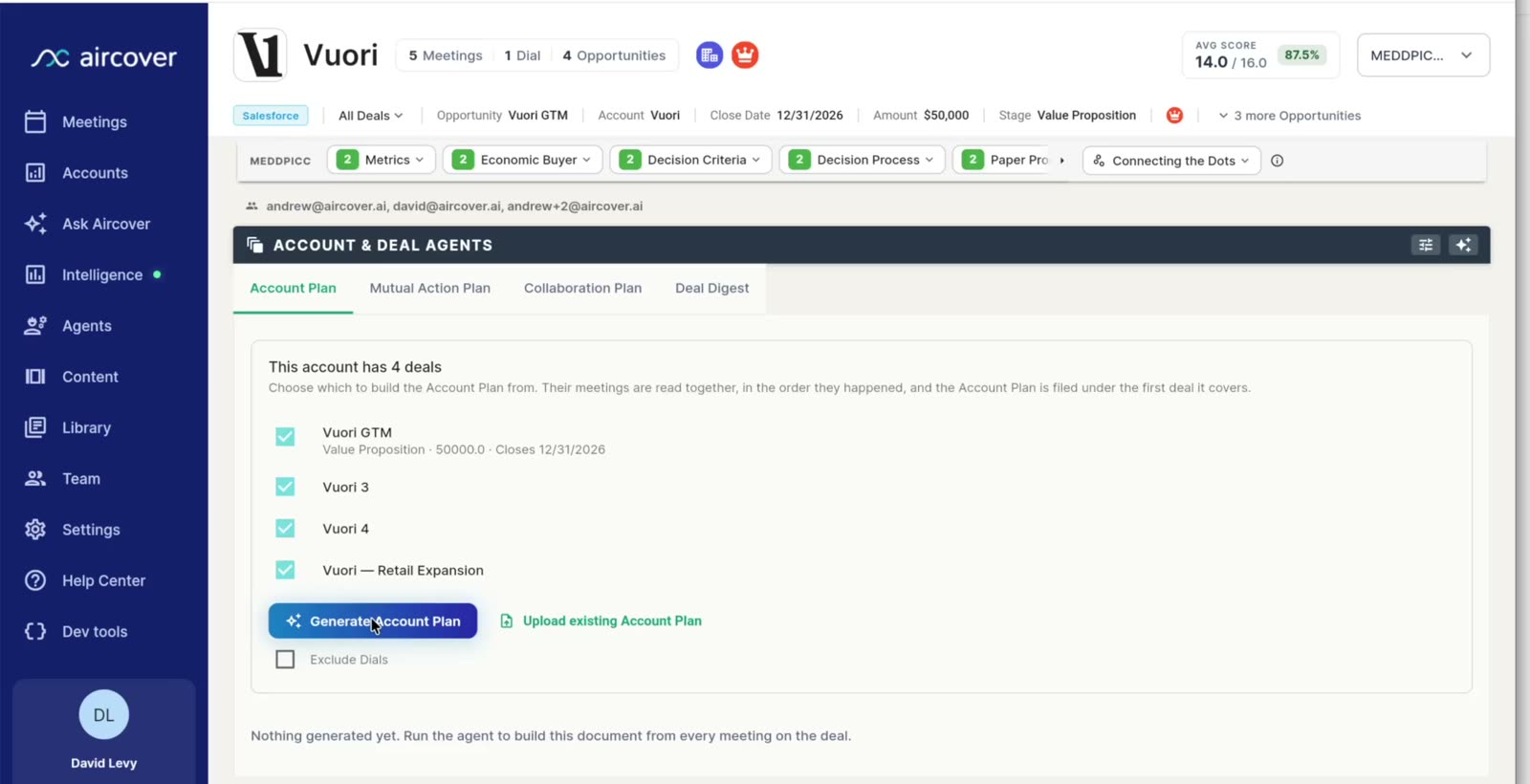Uncheck Vuori — Retail Expansion deal
The width and height of the screenshot is (1530, 784).
[285, 570]
